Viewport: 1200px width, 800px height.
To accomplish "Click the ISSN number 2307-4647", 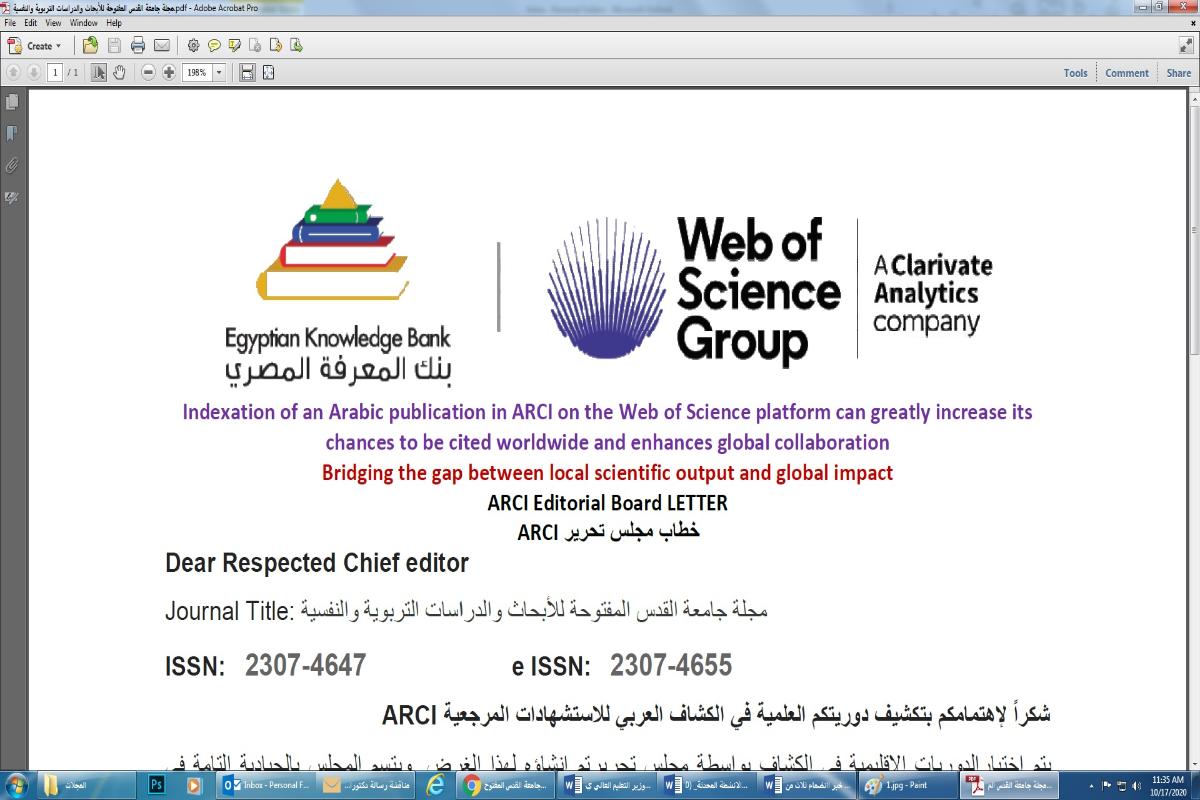I will coord(306,665).
